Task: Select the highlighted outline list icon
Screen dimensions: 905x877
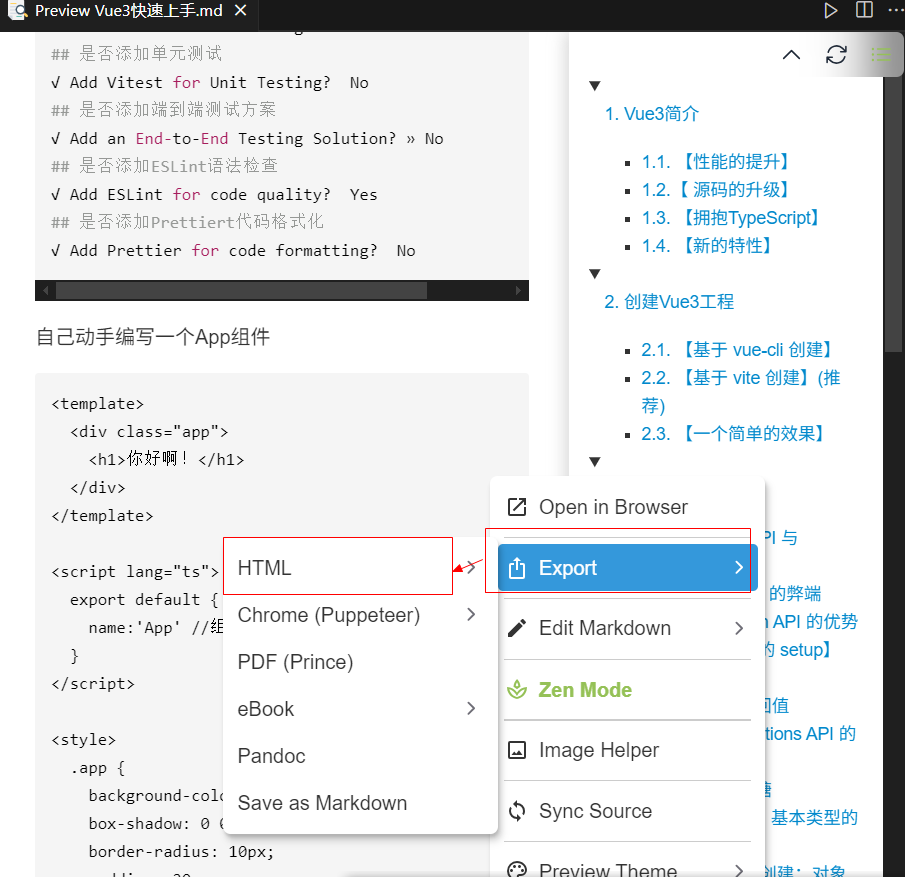Action: (881, 55)
